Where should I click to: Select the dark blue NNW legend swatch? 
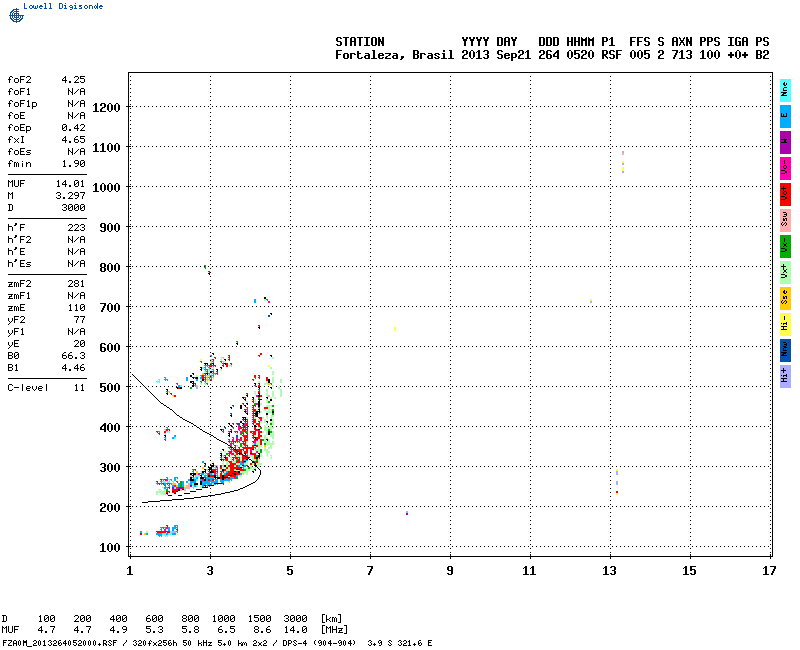(785, 350)
